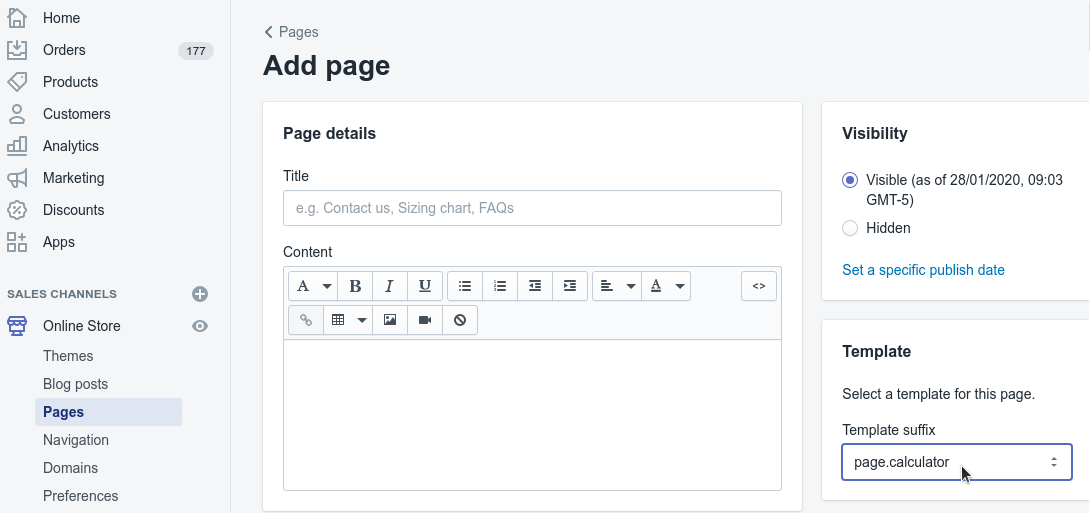Image resolution: width=1090 pixels, height=513 pixels.
Task: Select the Visible radio option
Action: tap(850, 180)
